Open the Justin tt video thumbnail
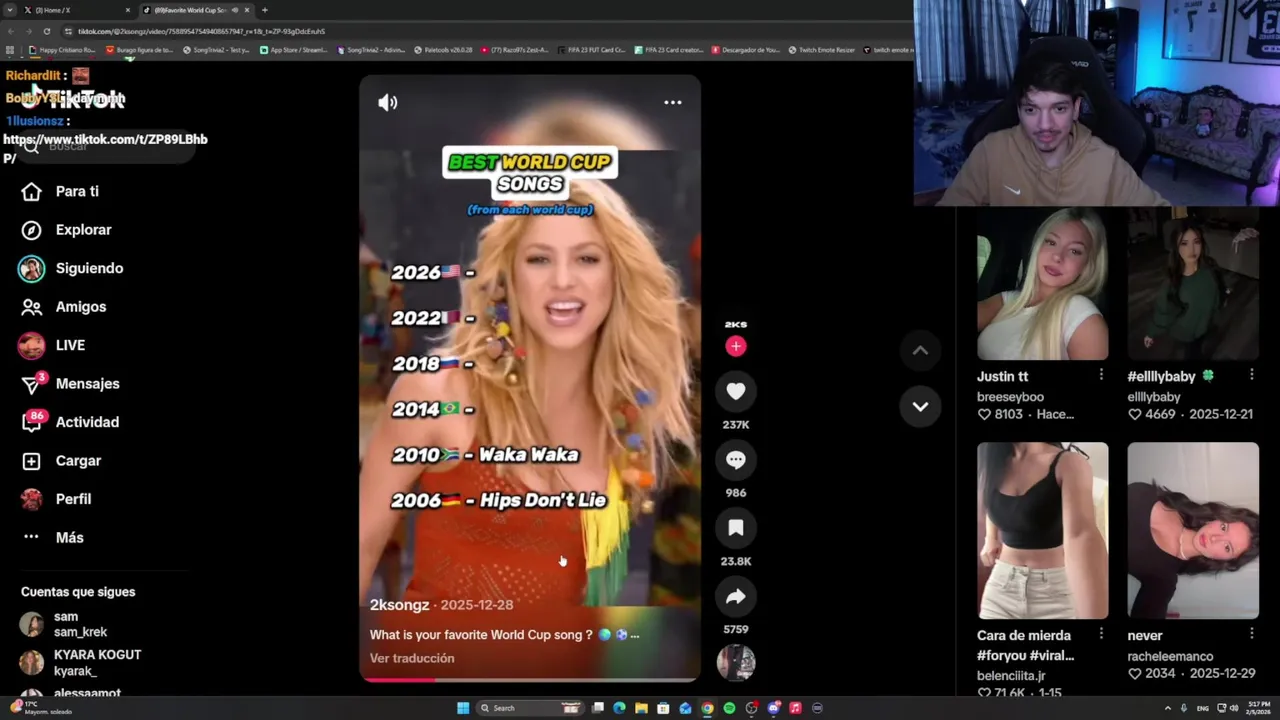Image resolution: width=1280 pixels, height=720 pixels. (1042, 284)
